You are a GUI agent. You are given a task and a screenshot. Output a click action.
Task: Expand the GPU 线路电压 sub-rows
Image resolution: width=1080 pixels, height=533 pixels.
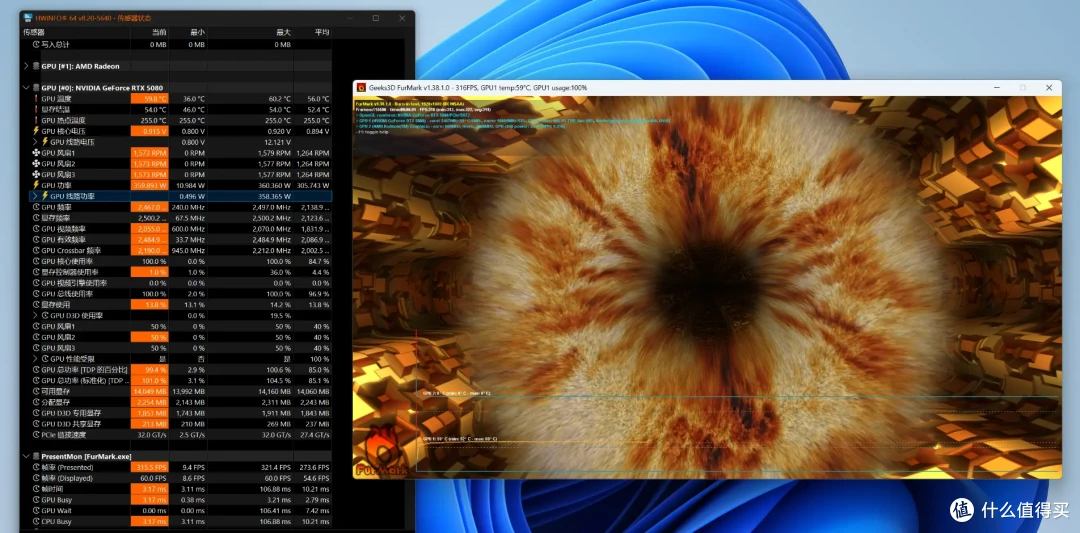tap(36, 142)
